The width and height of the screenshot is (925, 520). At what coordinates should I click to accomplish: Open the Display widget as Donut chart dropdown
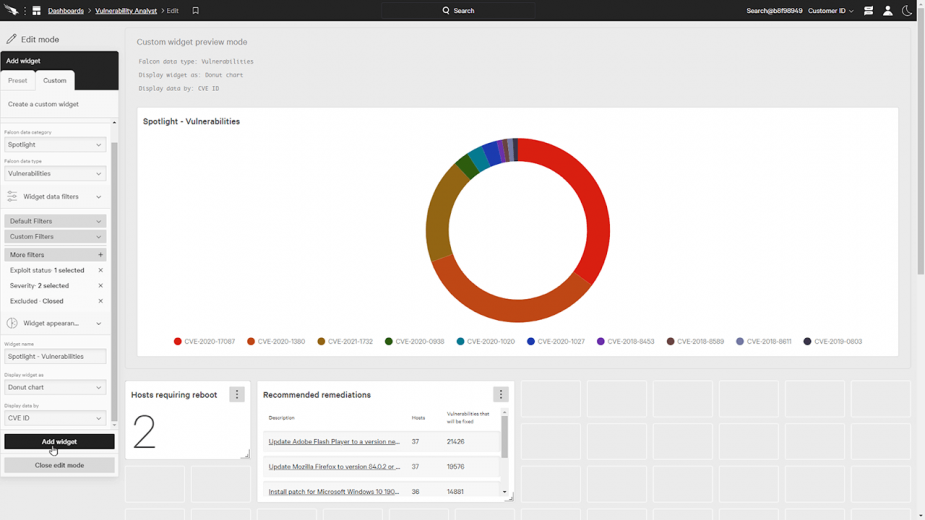(55, 387)
